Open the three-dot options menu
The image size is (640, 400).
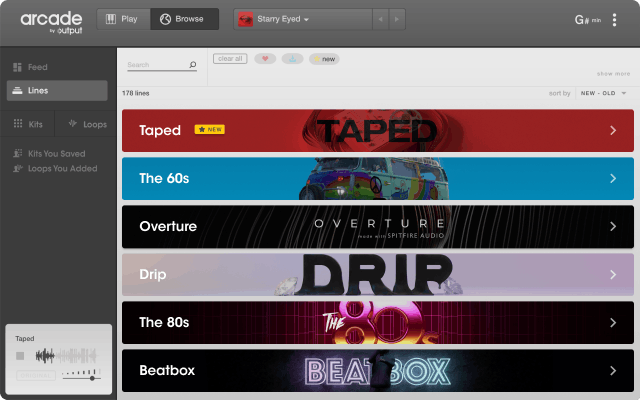coord(614,20)
